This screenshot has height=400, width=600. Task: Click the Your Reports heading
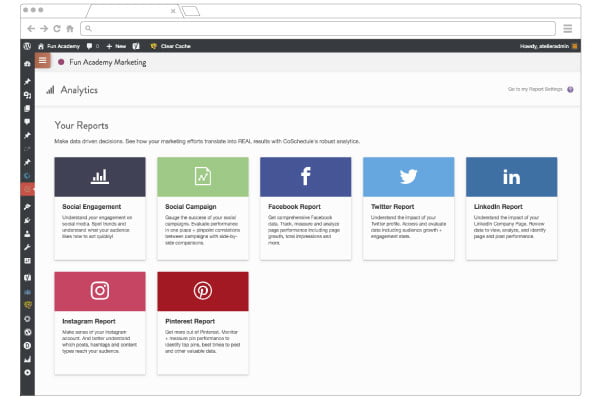[x=82, y=126]
